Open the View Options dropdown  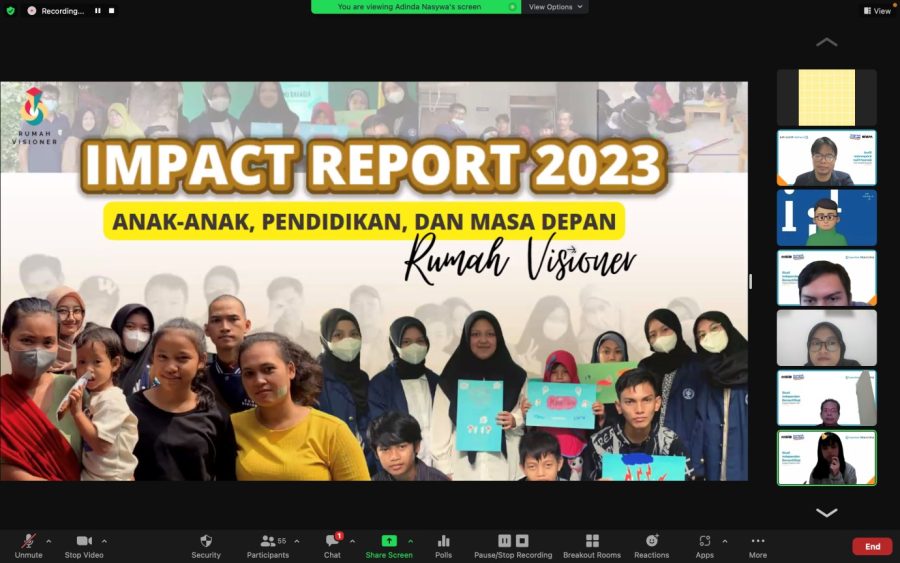[555, 7]
